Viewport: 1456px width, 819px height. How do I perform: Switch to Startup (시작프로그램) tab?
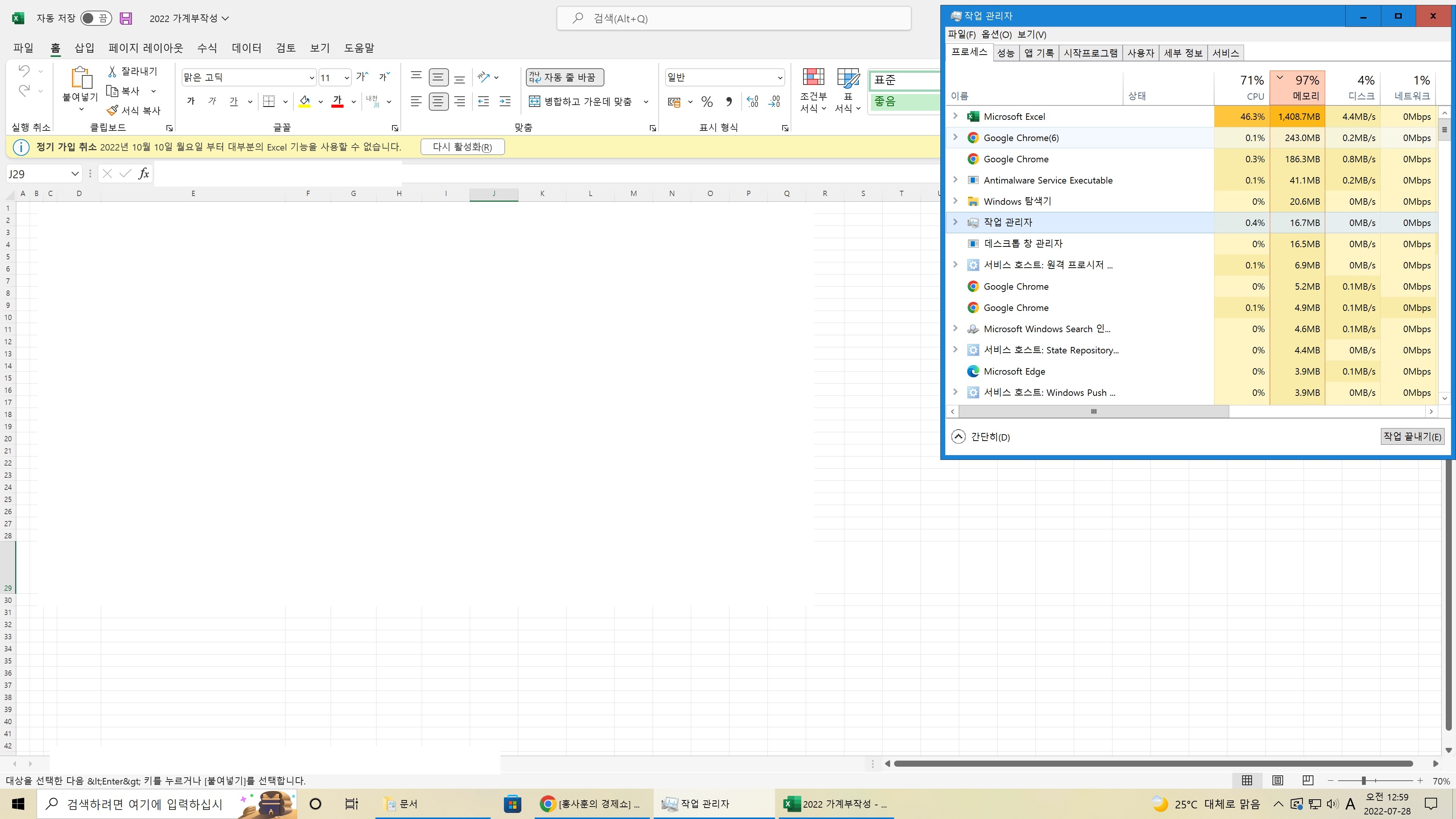click(1090, 53)
